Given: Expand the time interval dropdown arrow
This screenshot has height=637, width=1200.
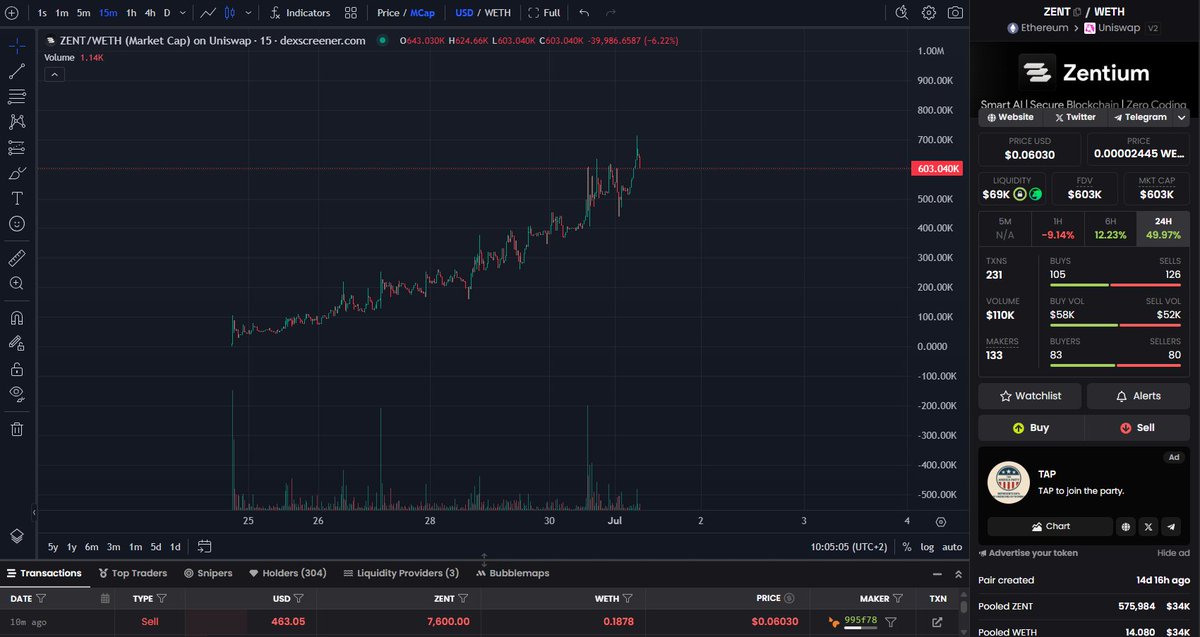Looking at the screenshot, I should tap(182, 13).
